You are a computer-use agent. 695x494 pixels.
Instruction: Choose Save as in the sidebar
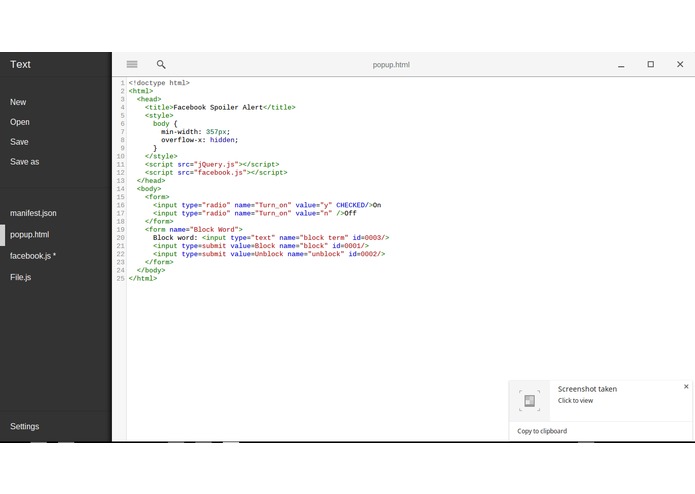tap(24, 162)
